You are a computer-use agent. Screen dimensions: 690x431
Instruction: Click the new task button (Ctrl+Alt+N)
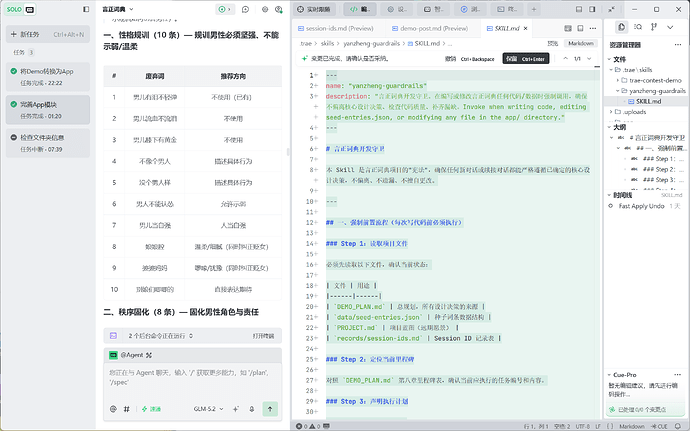48,34
